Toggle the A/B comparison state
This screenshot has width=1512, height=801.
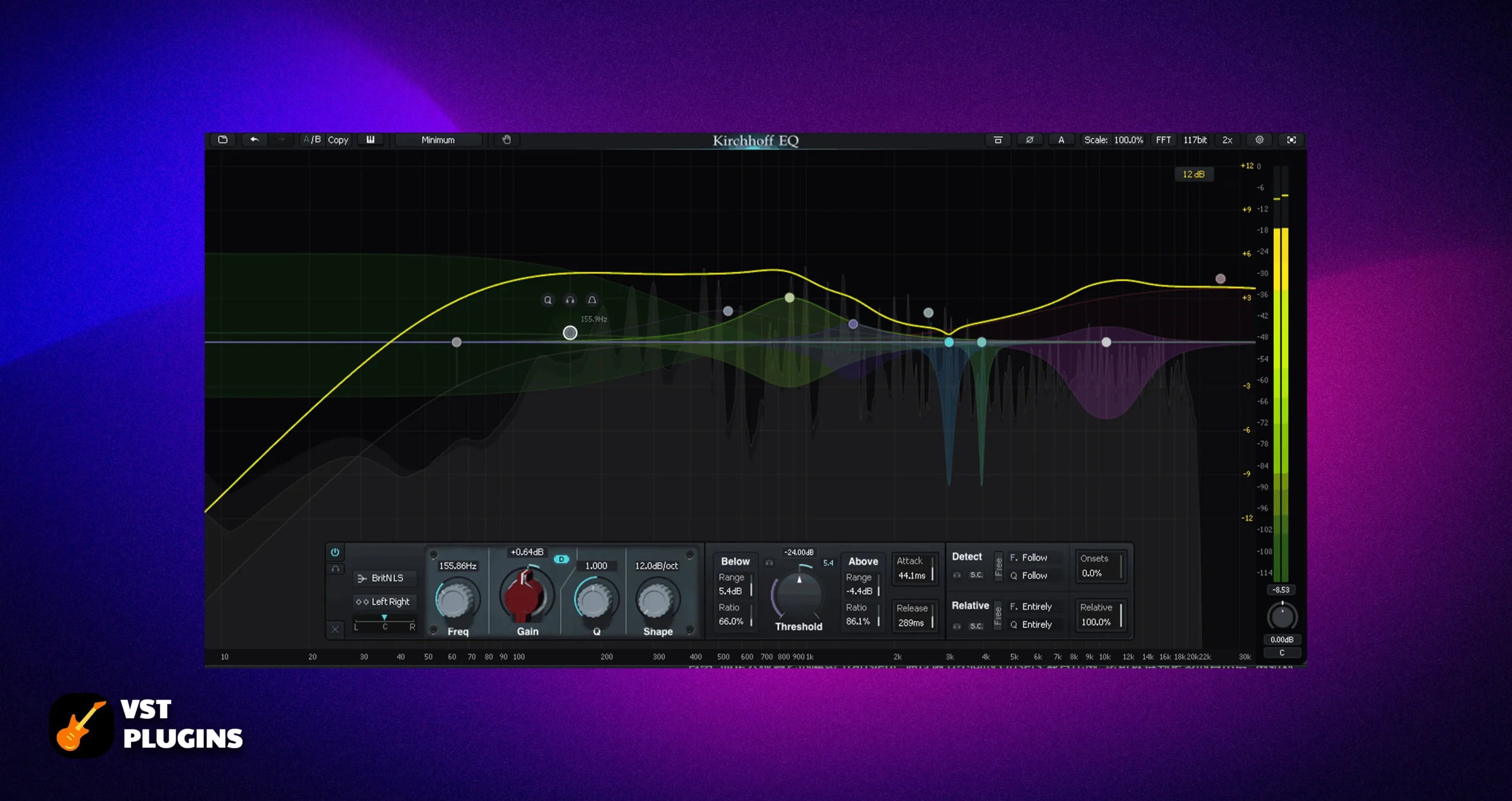pyautogui.click(x=312, y=140)
